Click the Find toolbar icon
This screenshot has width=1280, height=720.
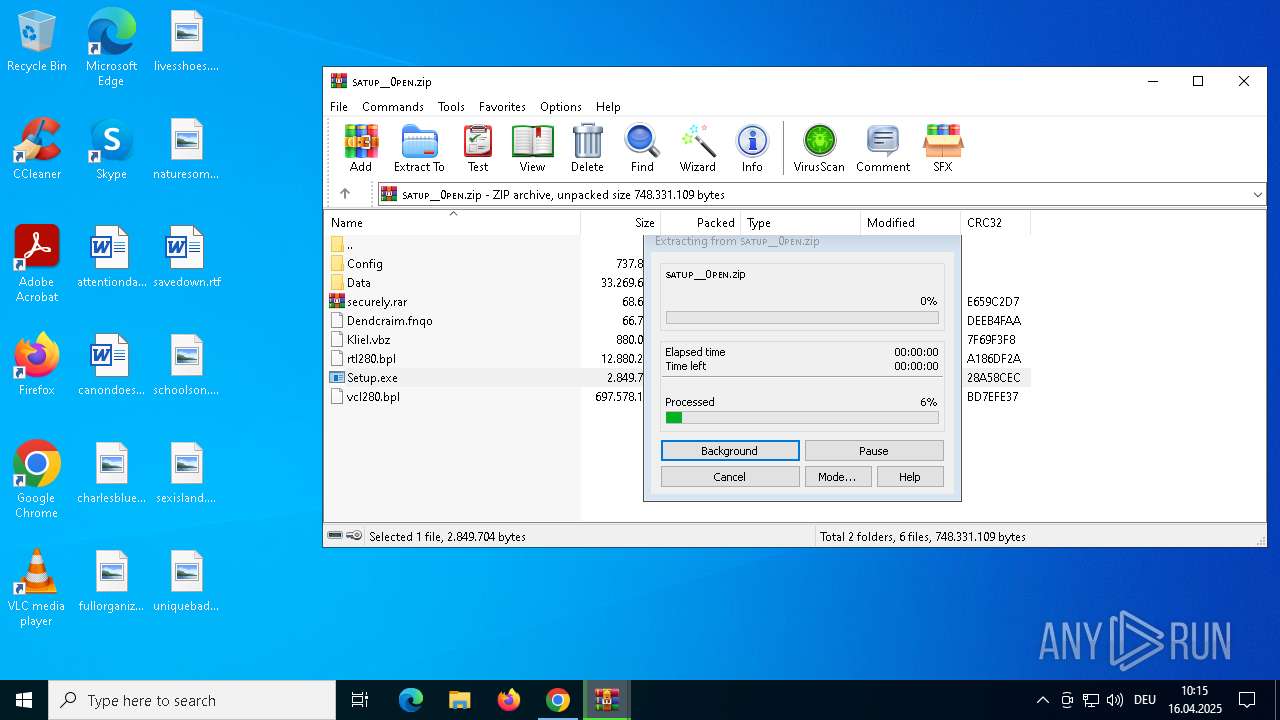click(642, 148)
